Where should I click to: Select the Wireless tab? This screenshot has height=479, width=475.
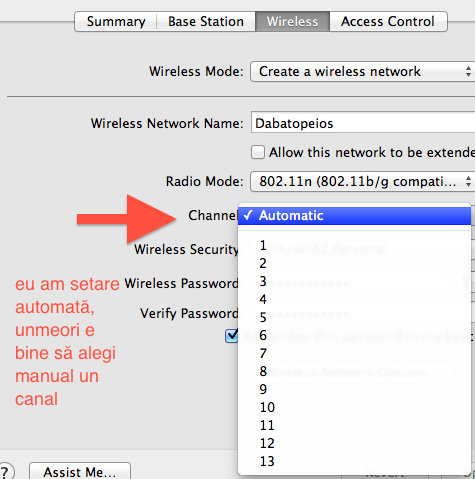[x=292, y=22]
